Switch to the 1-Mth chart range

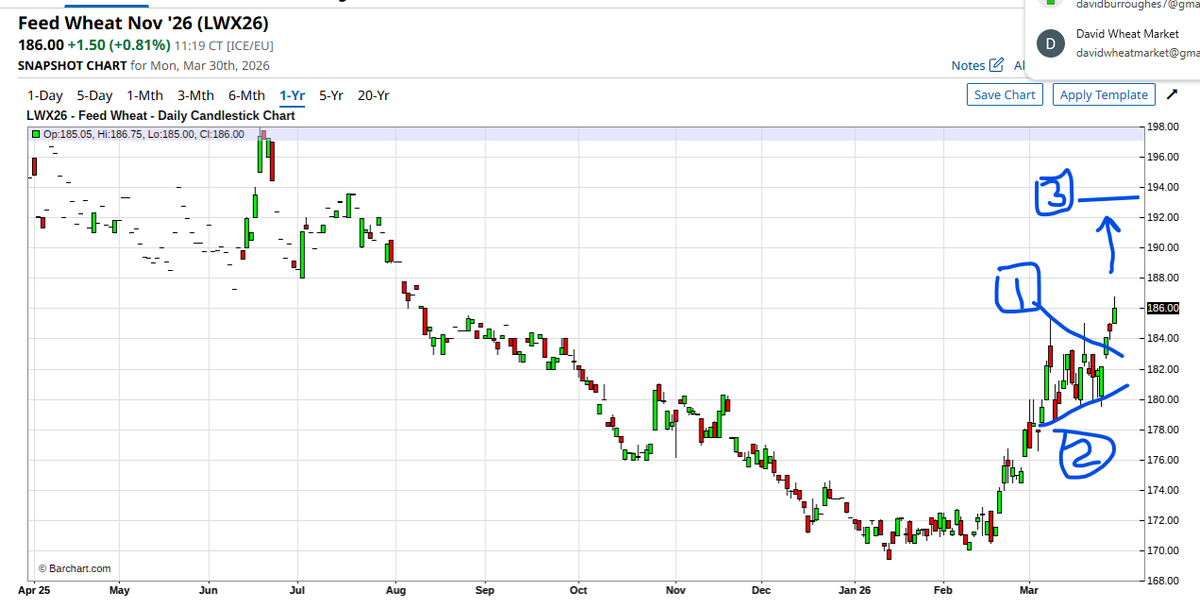coord(145,95)
